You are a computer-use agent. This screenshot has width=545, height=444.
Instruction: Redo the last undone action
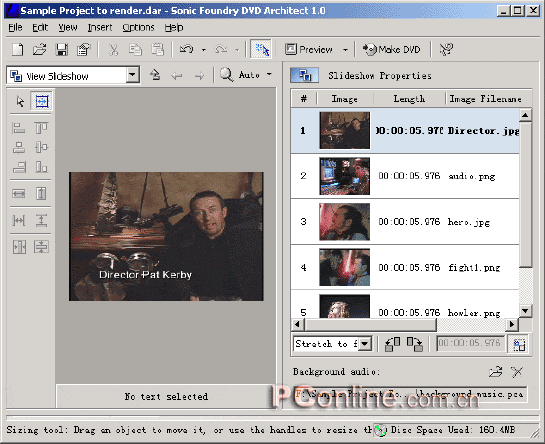[221, 49]
